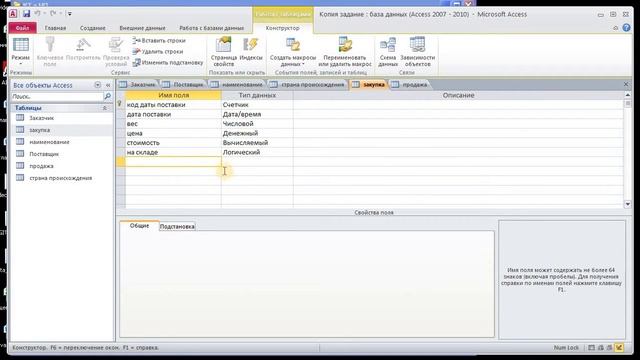Open the Подстановка properties tab
Viewport: 640px width, 360px height.
177,227
